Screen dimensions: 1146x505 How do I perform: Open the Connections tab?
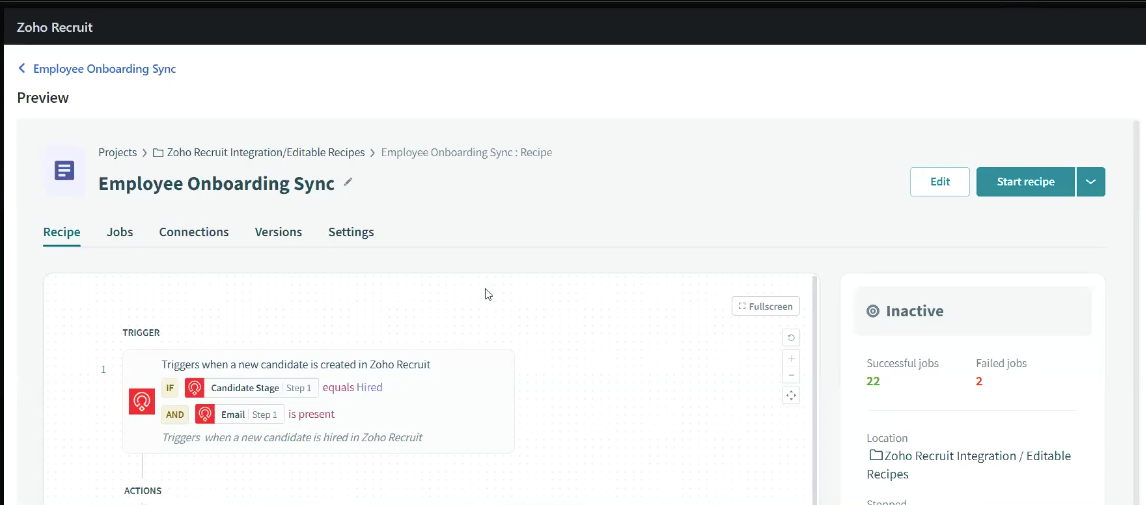click(194, 232)
